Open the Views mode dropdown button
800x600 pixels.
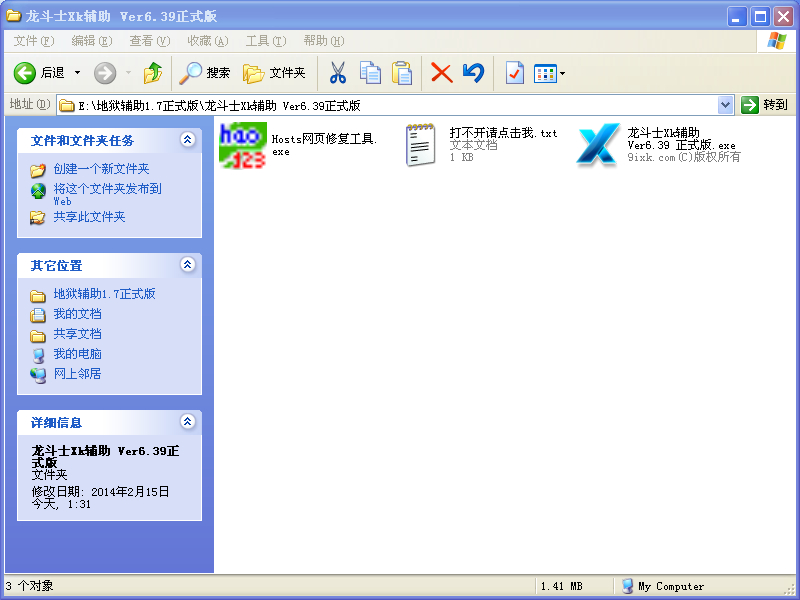coord(549,73)
